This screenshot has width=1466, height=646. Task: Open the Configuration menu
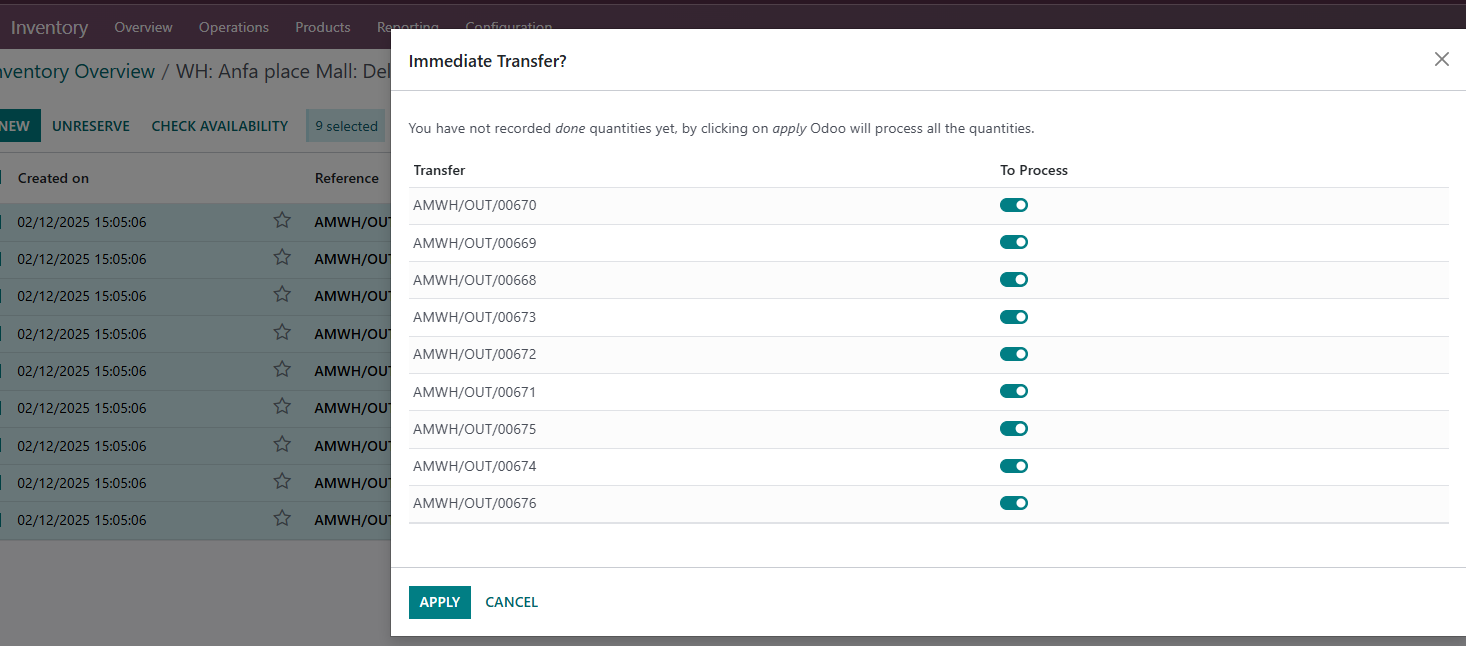pyautogui.click(x=508, y=27)
